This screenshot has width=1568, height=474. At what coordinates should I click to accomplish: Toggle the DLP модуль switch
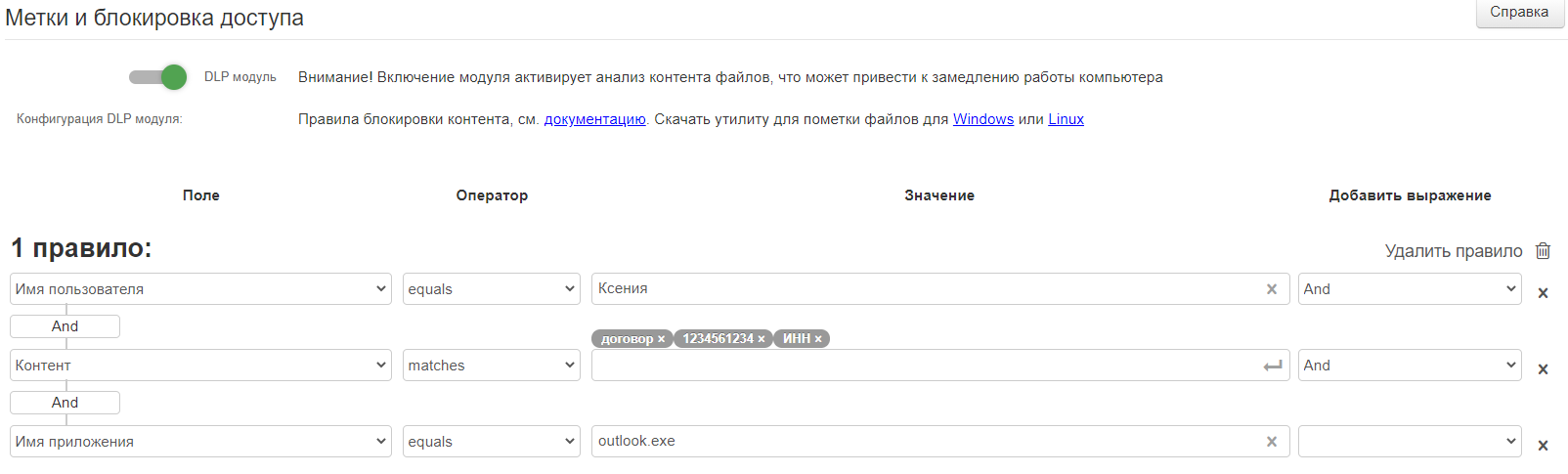click(x=158, y=77)
